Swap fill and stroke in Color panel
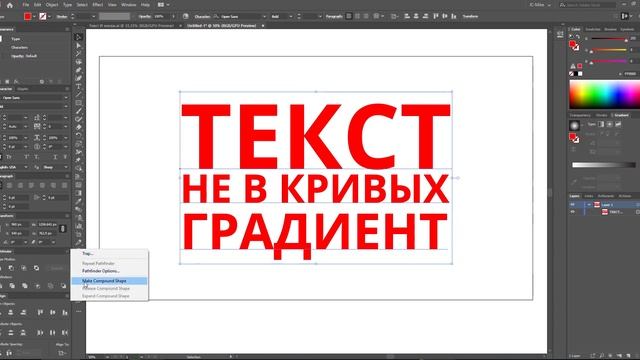 point(578,37)
